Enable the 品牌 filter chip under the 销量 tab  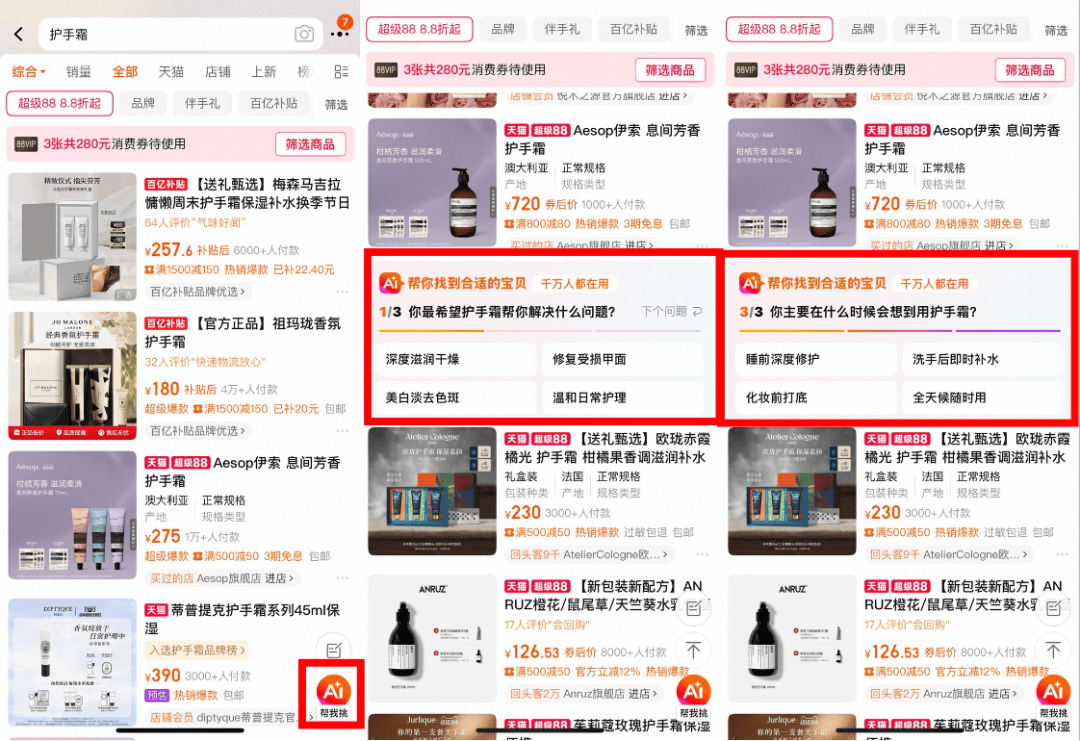143,103
